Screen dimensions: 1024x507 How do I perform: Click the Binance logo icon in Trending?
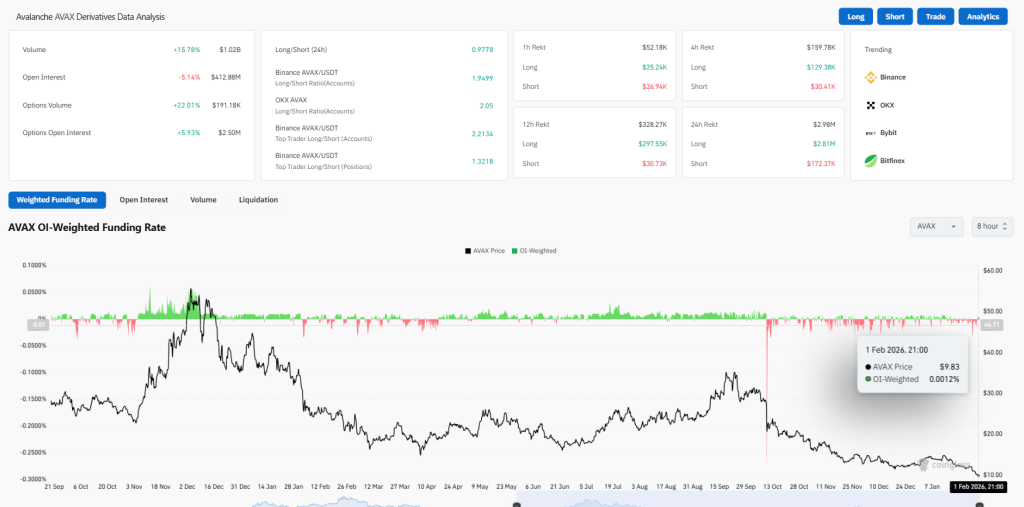pos(870,77)
